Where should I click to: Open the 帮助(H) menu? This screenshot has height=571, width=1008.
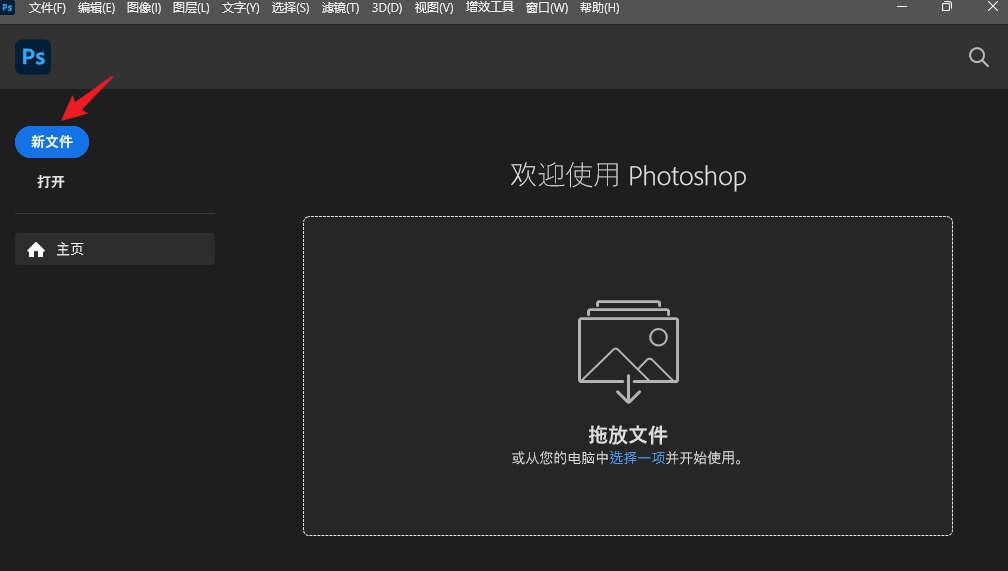click(x=600, y=8)
